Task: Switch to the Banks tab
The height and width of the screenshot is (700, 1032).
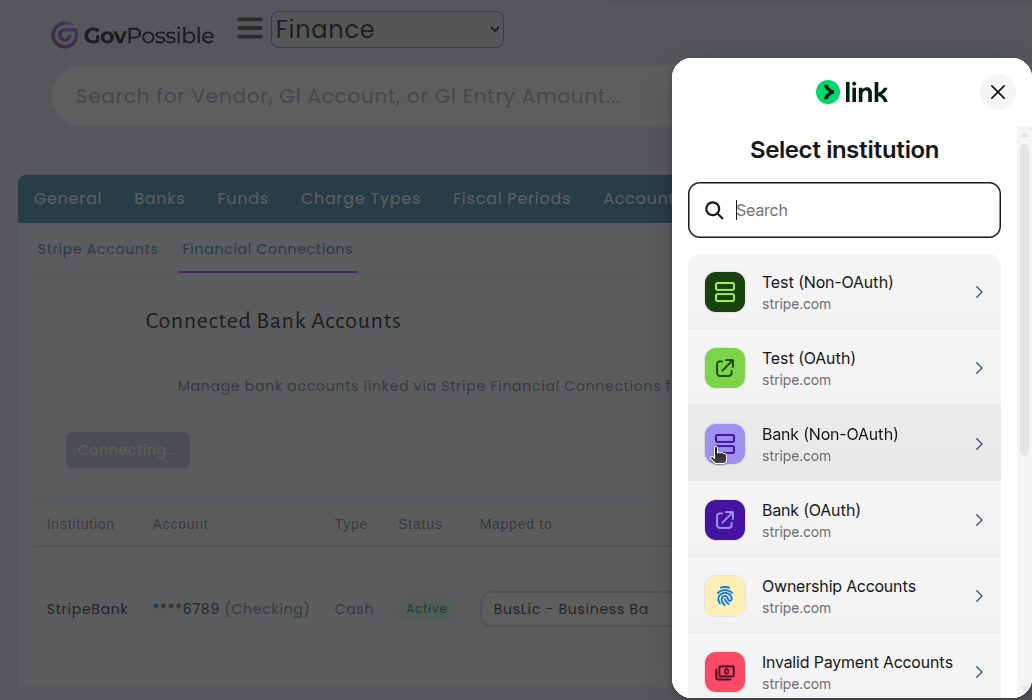Action: [x=159, y=199]
